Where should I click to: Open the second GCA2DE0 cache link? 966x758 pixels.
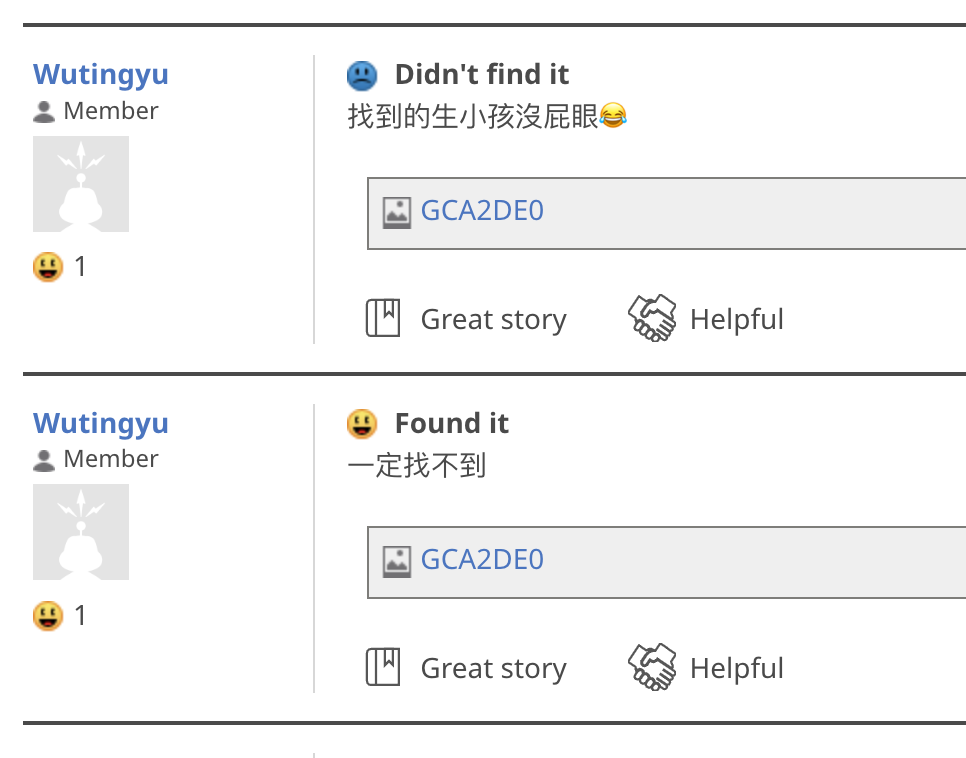point(481,559)
